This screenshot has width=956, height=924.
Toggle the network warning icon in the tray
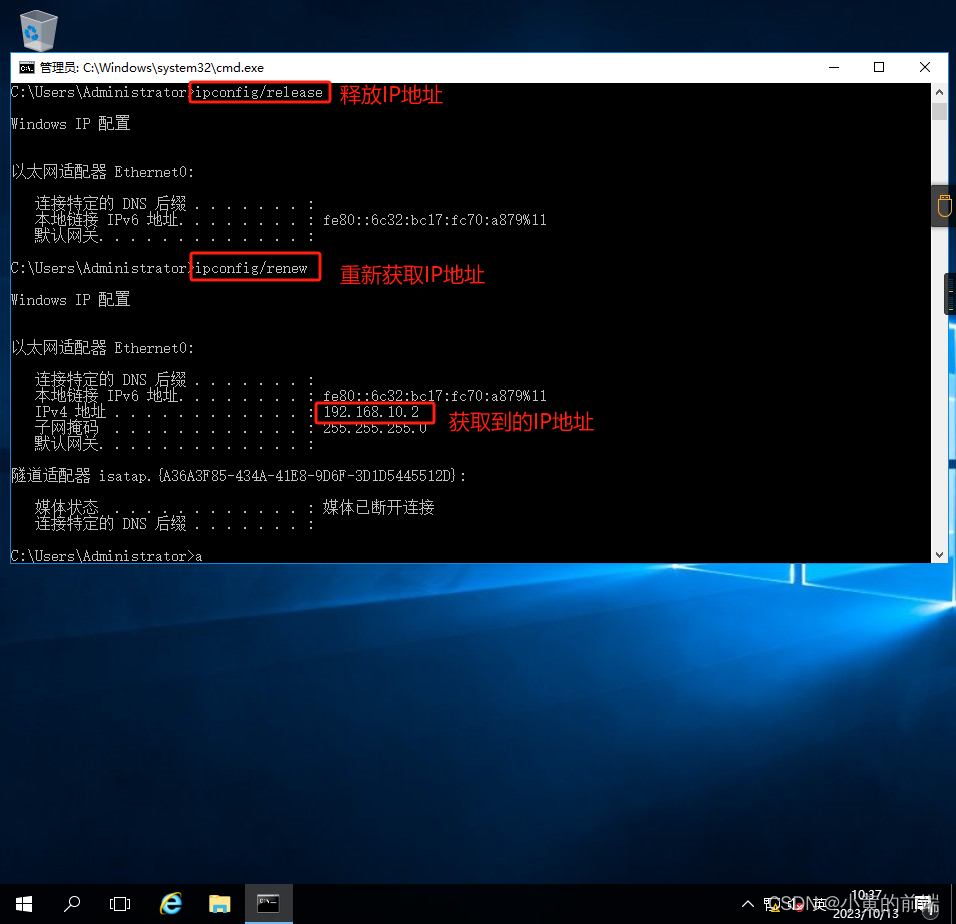click(772, 904)
